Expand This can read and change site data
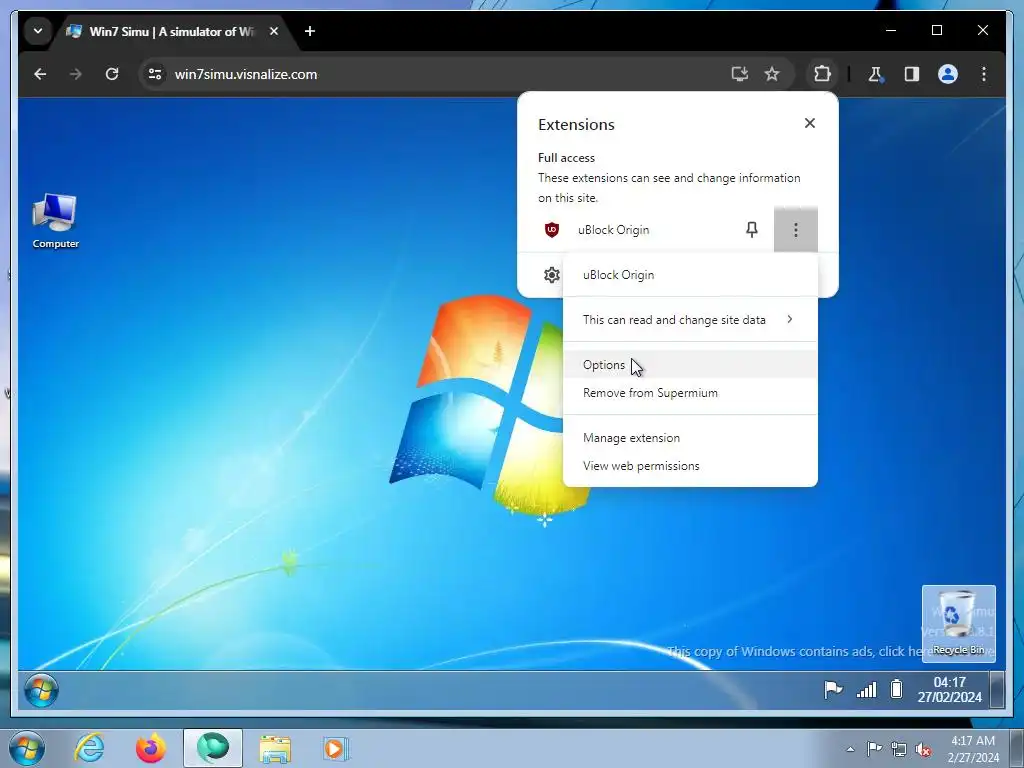 690,319
